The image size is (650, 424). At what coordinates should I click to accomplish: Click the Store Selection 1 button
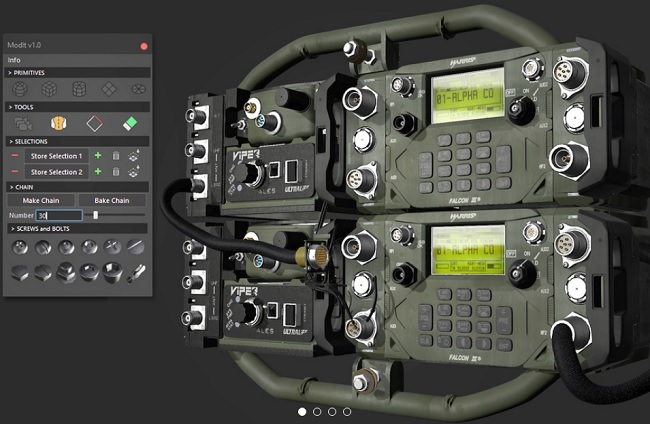click(x=56, y=156)
